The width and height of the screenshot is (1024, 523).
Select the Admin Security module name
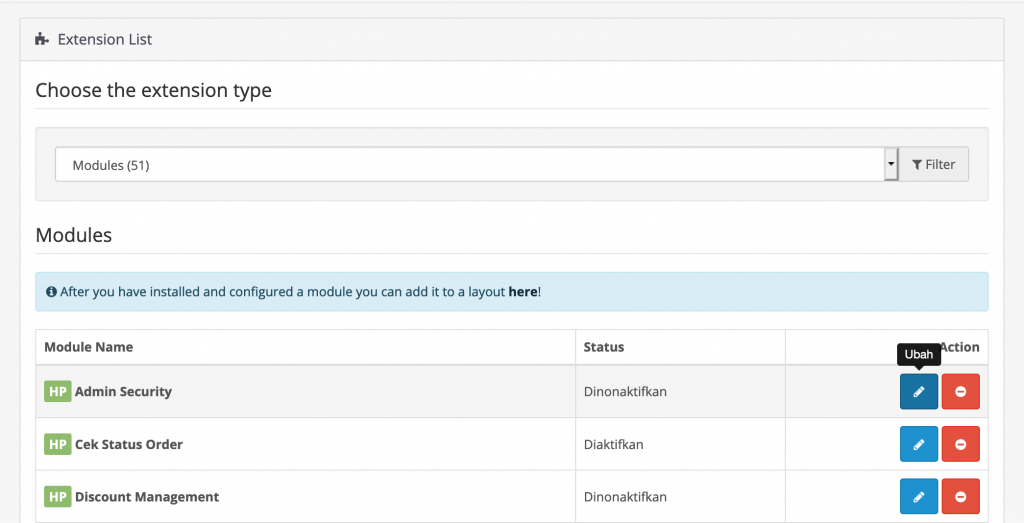coord(123,392)
